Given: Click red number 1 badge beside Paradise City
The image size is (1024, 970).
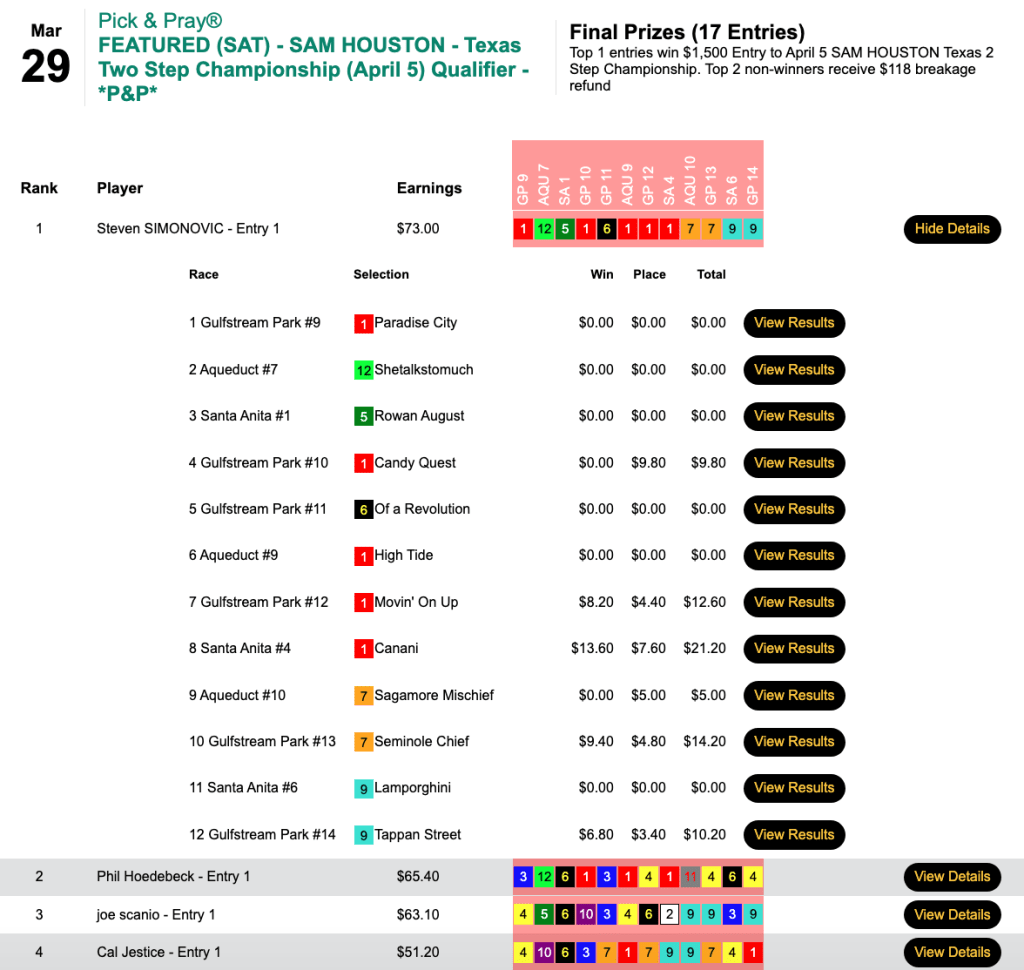Looking at the screenshot, I should pos(363,323).
